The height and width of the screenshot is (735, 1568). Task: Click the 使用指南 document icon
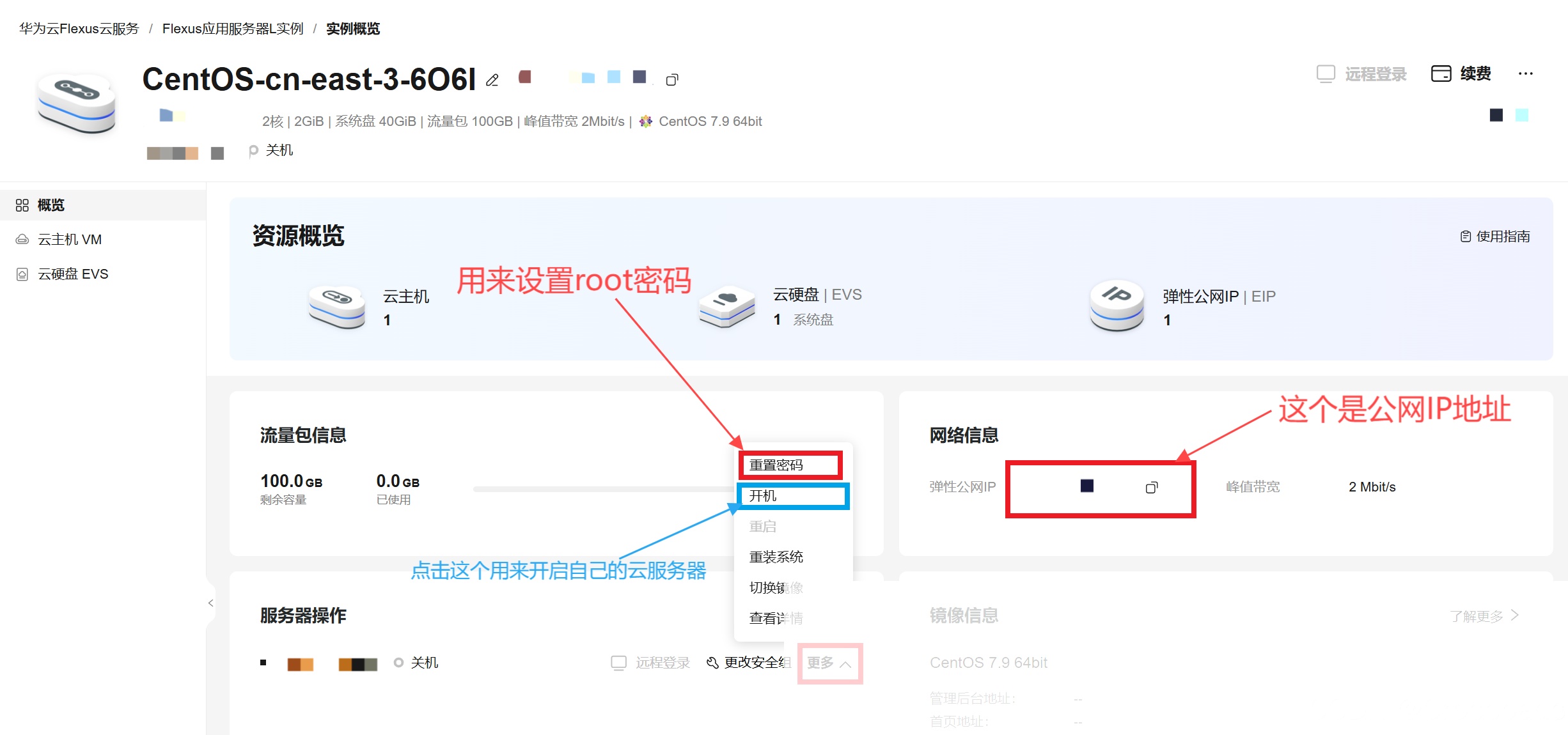click(x=1466, y=236)
